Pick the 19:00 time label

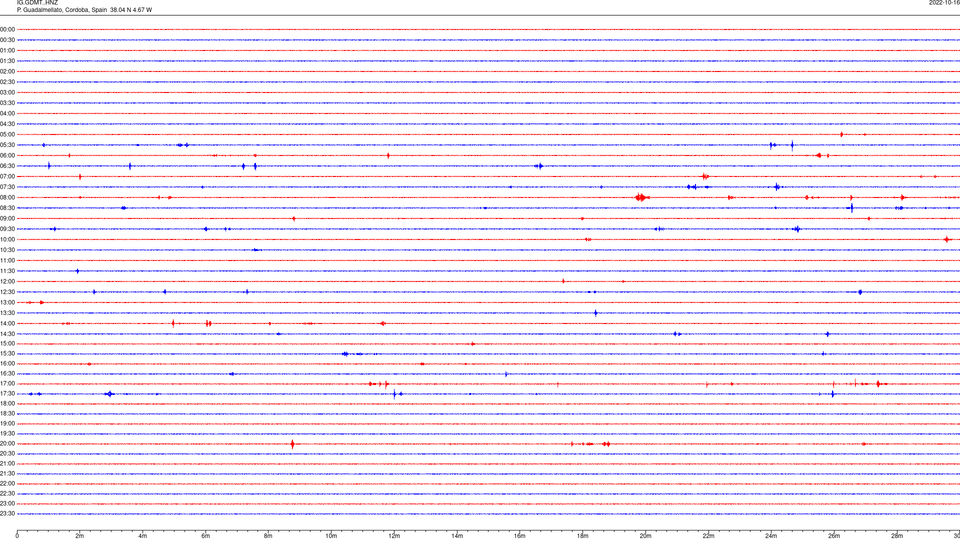point(7,424)
